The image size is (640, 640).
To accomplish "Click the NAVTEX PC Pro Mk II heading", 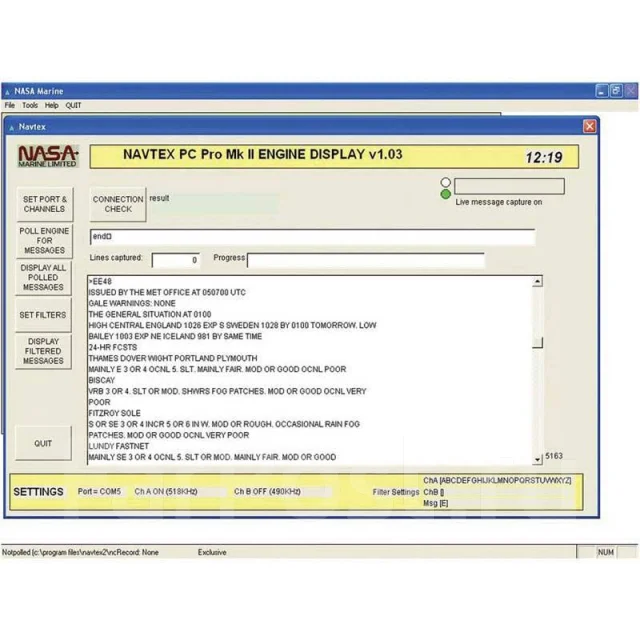I will (262, 154).
